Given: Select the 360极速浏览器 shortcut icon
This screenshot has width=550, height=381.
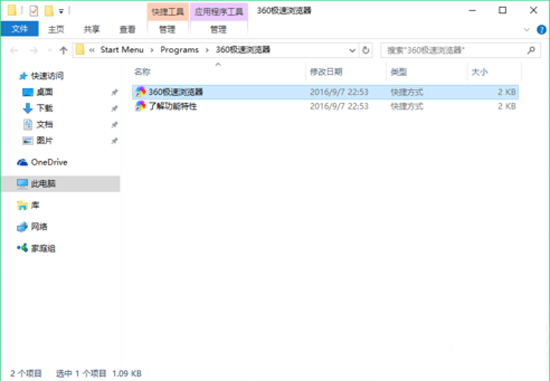Looking at the screenshot, I should coord(140,92).
